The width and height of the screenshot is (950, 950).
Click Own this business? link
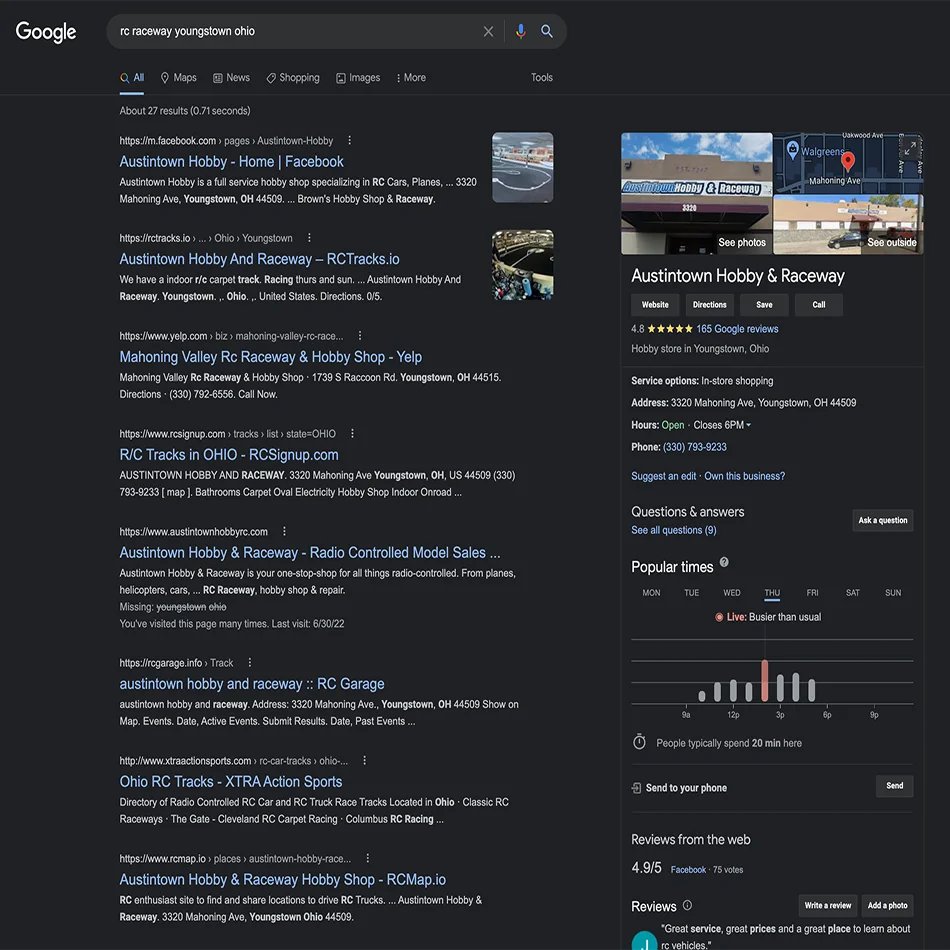click(x=745, y=476)
